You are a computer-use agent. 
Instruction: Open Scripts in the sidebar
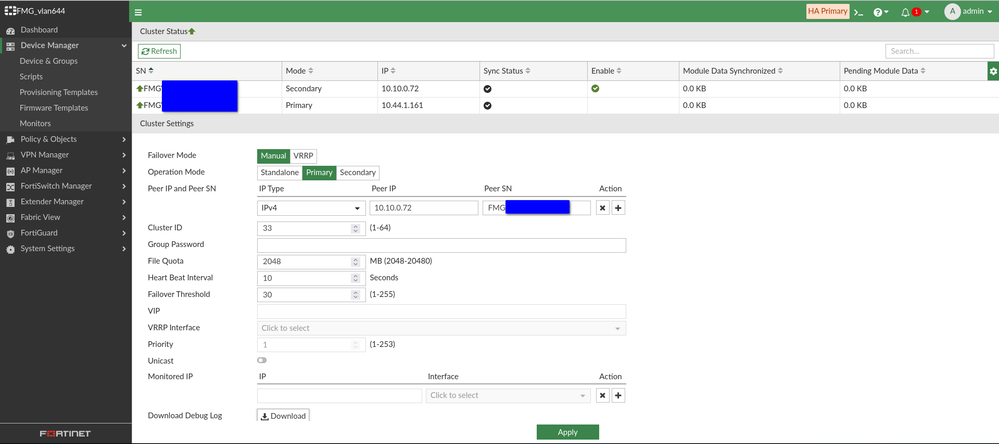point(31,76)
